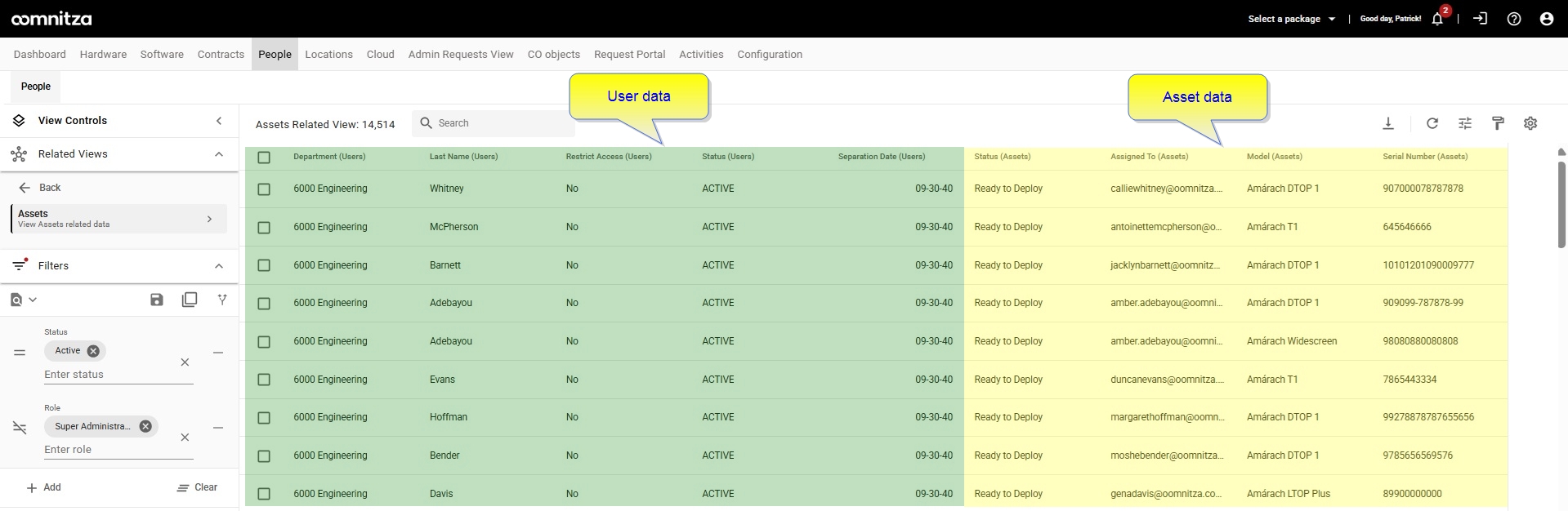Check the Bender row checkbox
Image resolution: width=1568 pixels, height=511 pixels.
coord(264,456)
